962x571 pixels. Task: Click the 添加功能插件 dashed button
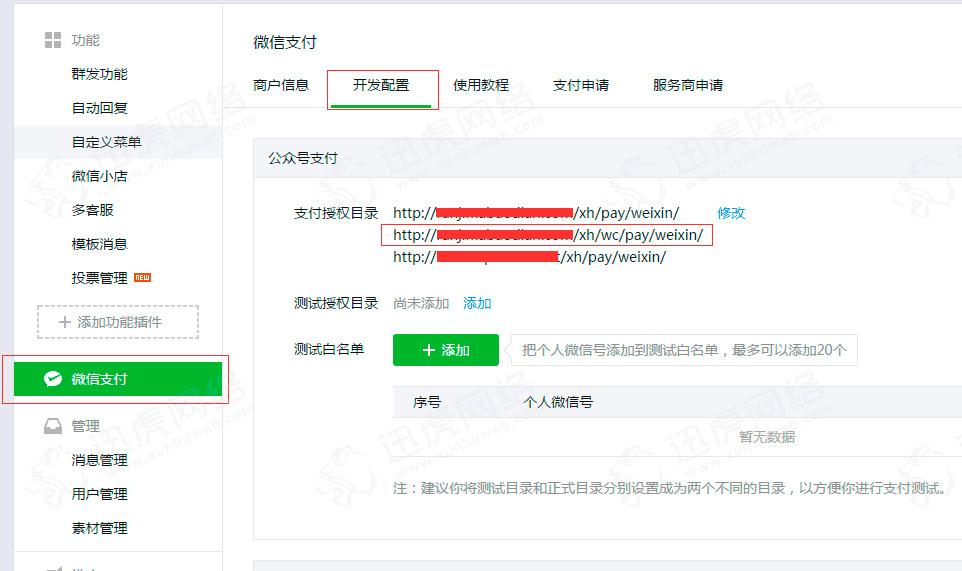click(118, 322)
